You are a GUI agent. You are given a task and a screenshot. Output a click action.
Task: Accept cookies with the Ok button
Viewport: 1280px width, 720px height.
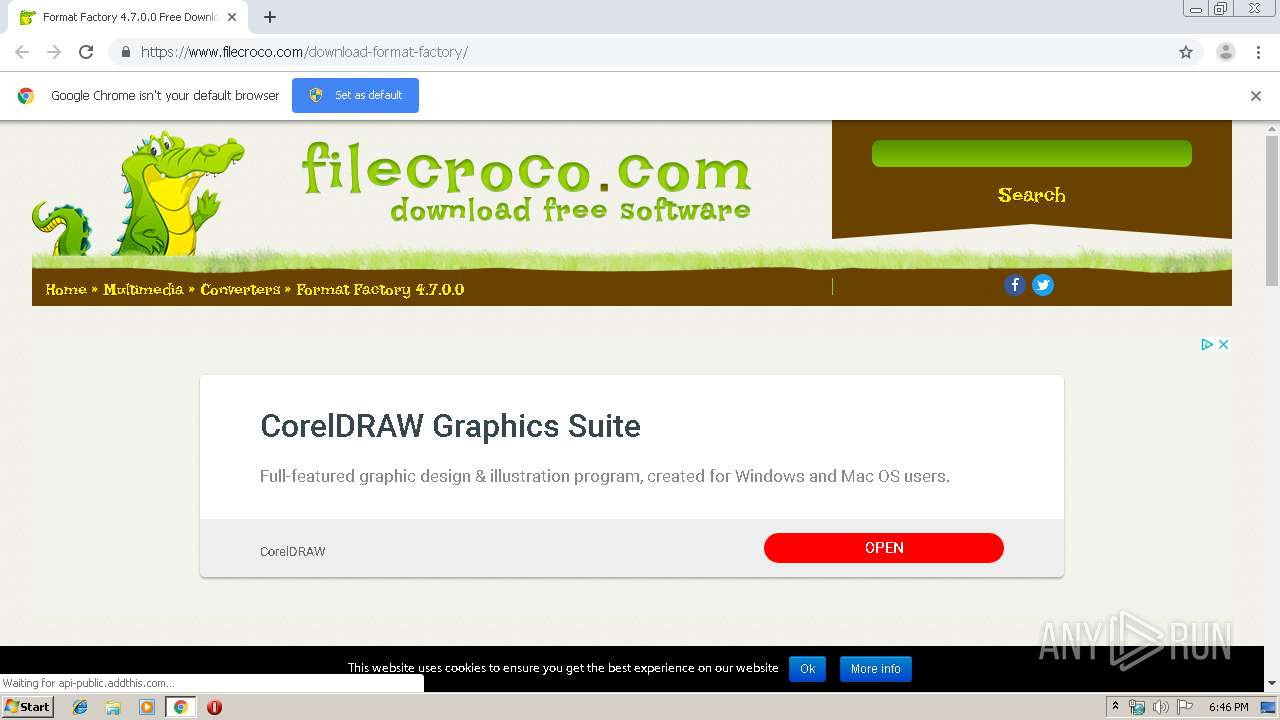pos(807,669)
